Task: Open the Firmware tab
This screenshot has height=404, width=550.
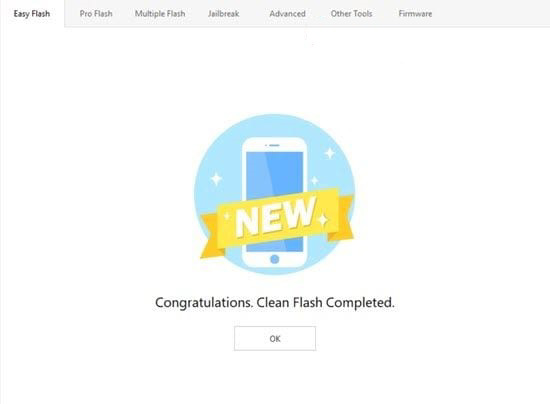Action: pos(415,14)
